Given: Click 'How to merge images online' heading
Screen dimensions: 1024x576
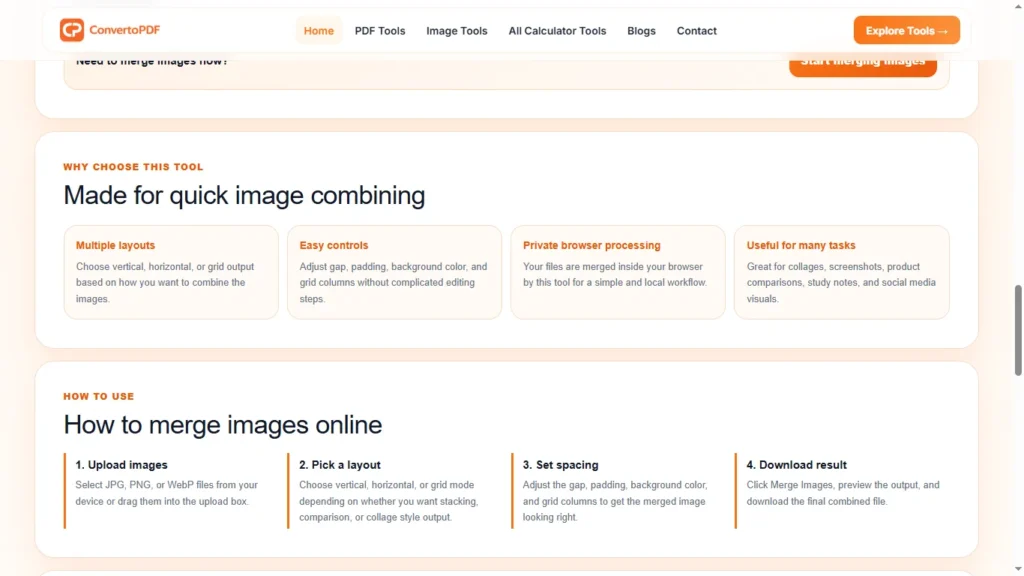Looking at the screenshot, I should coord(223,425).
